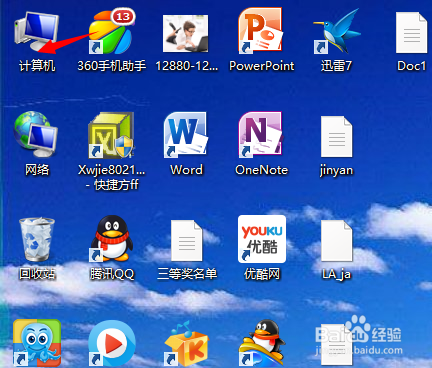Open the blue play-button video player shortcut
This screenshot has width=432, height=368.
[112, 344]
